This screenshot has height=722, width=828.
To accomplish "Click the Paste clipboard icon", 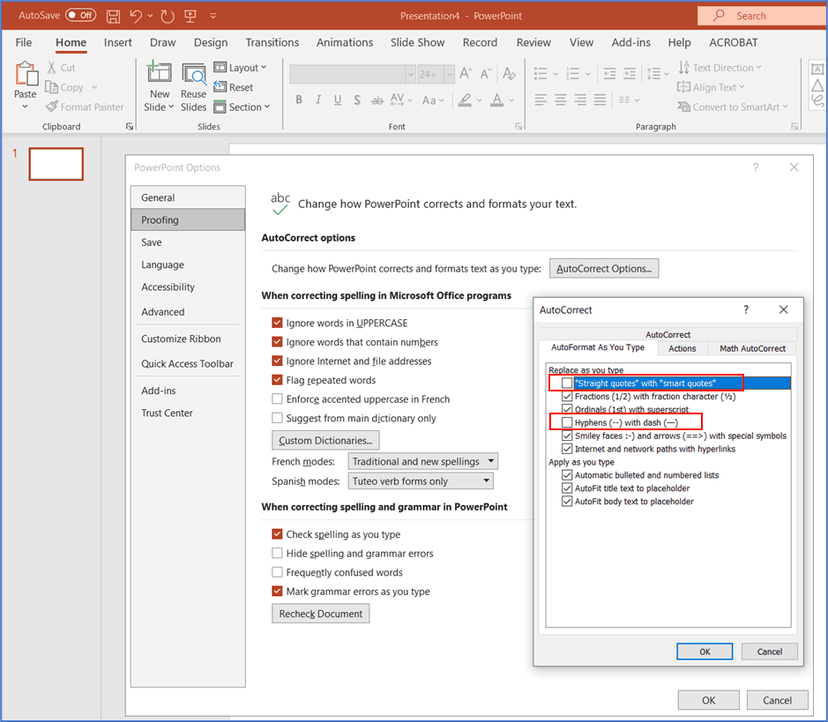I will tap(25, 75).
